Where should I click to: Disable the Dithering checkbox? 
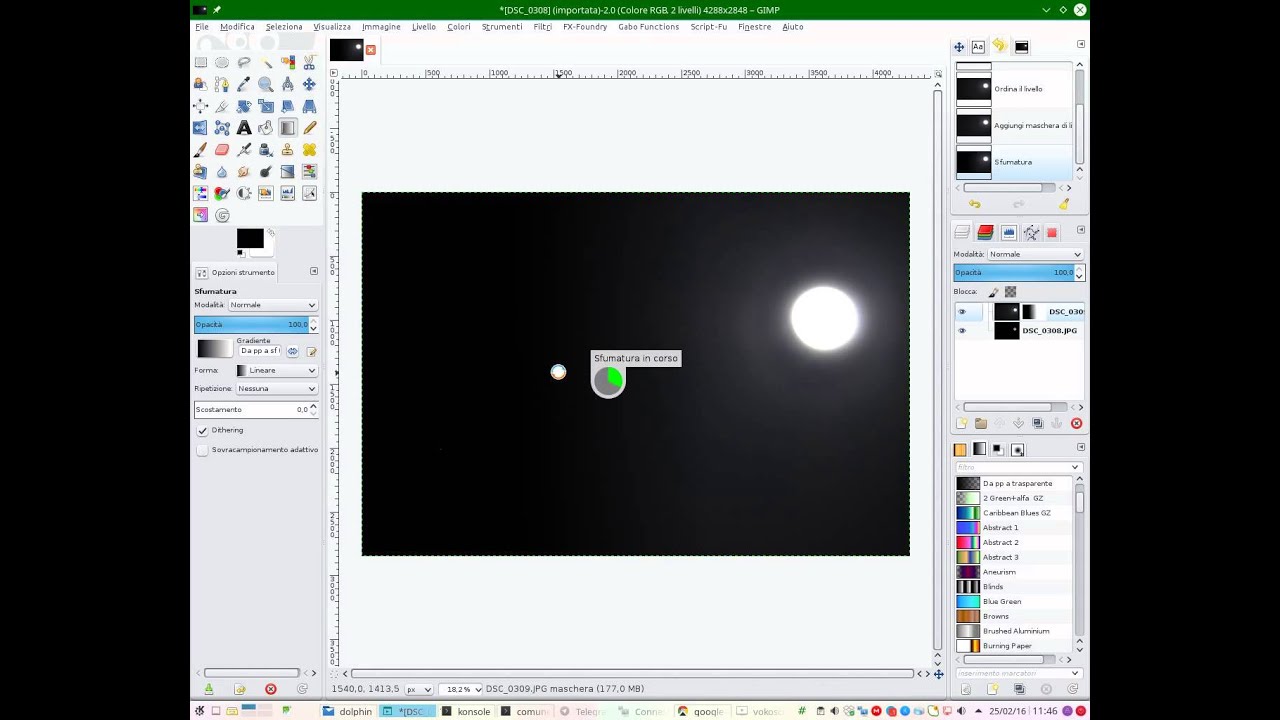click(x=202, y=430)
